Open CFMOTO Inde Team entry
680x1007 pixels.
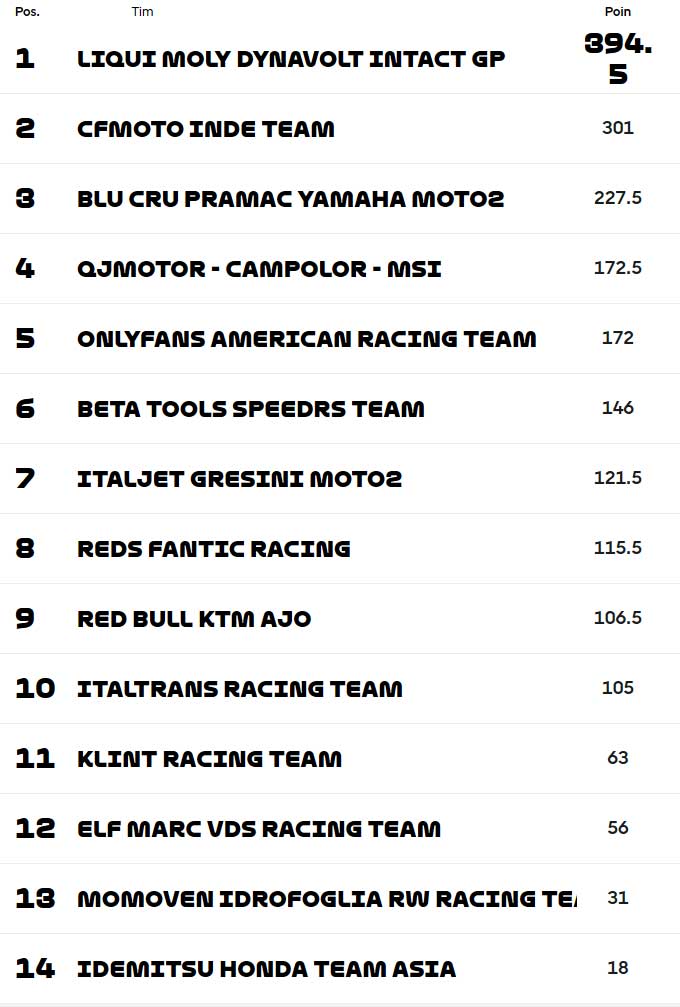340,128
